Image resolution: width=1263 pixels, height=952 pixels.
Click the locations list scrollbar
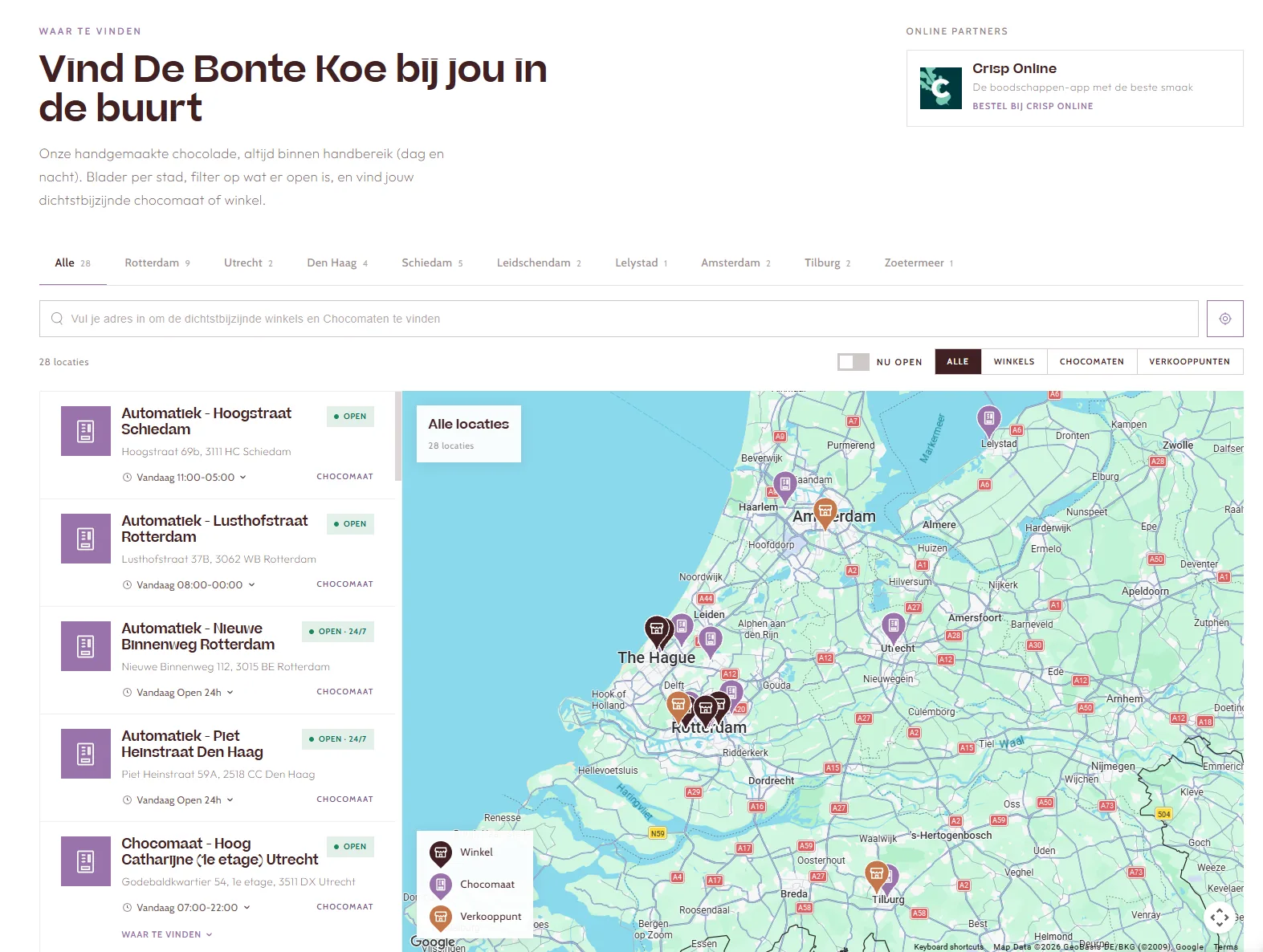click(398, 436)
